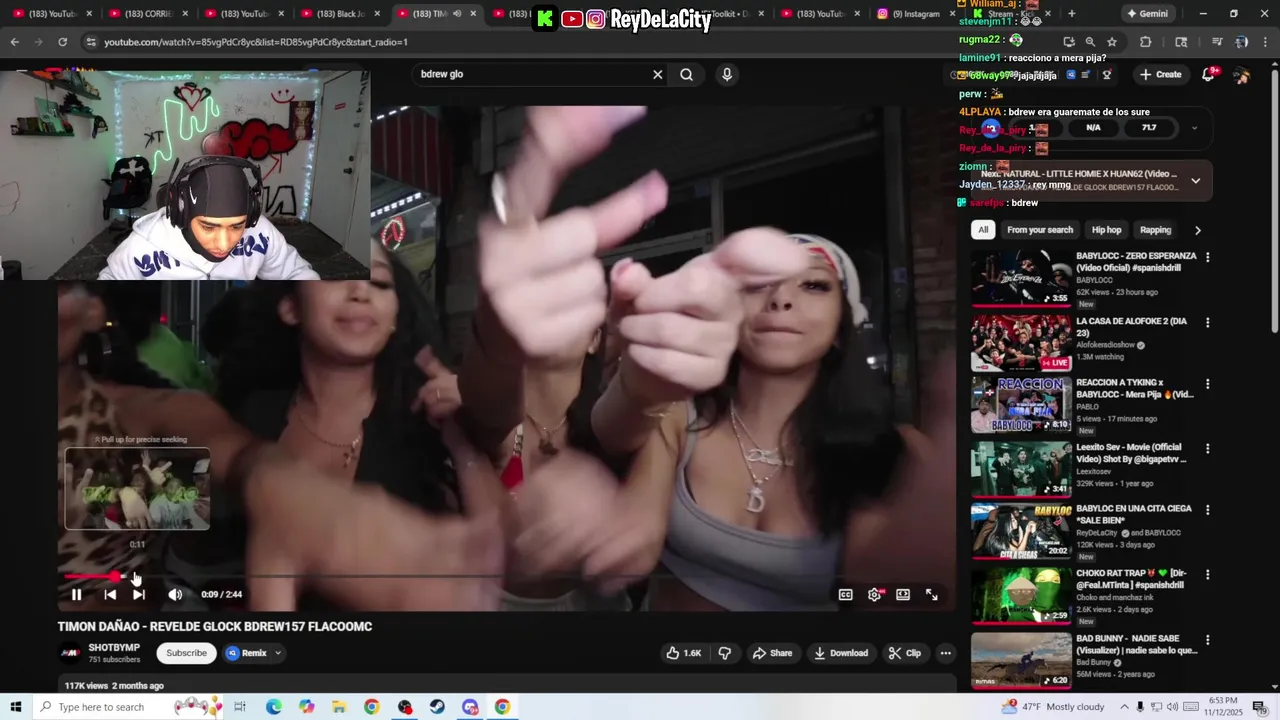Clear the YouTube search box
Viewport: 1280px width, 720px height.
(x=658, y=74)
